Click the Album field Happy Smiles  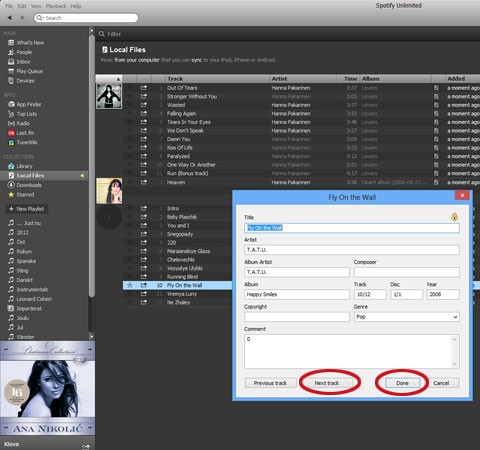pos(297,294)
